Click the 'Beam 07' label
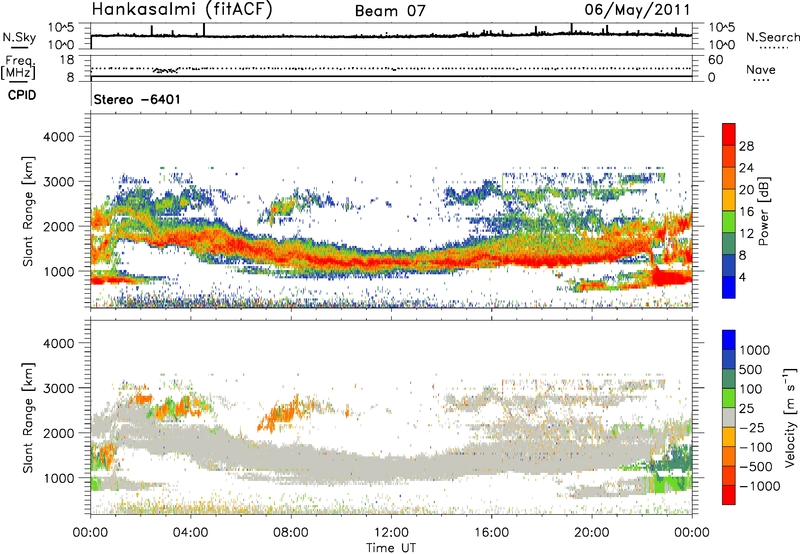The width and height of the screenshot is (800, 554). pyautogui.click(x=390, y=11)
